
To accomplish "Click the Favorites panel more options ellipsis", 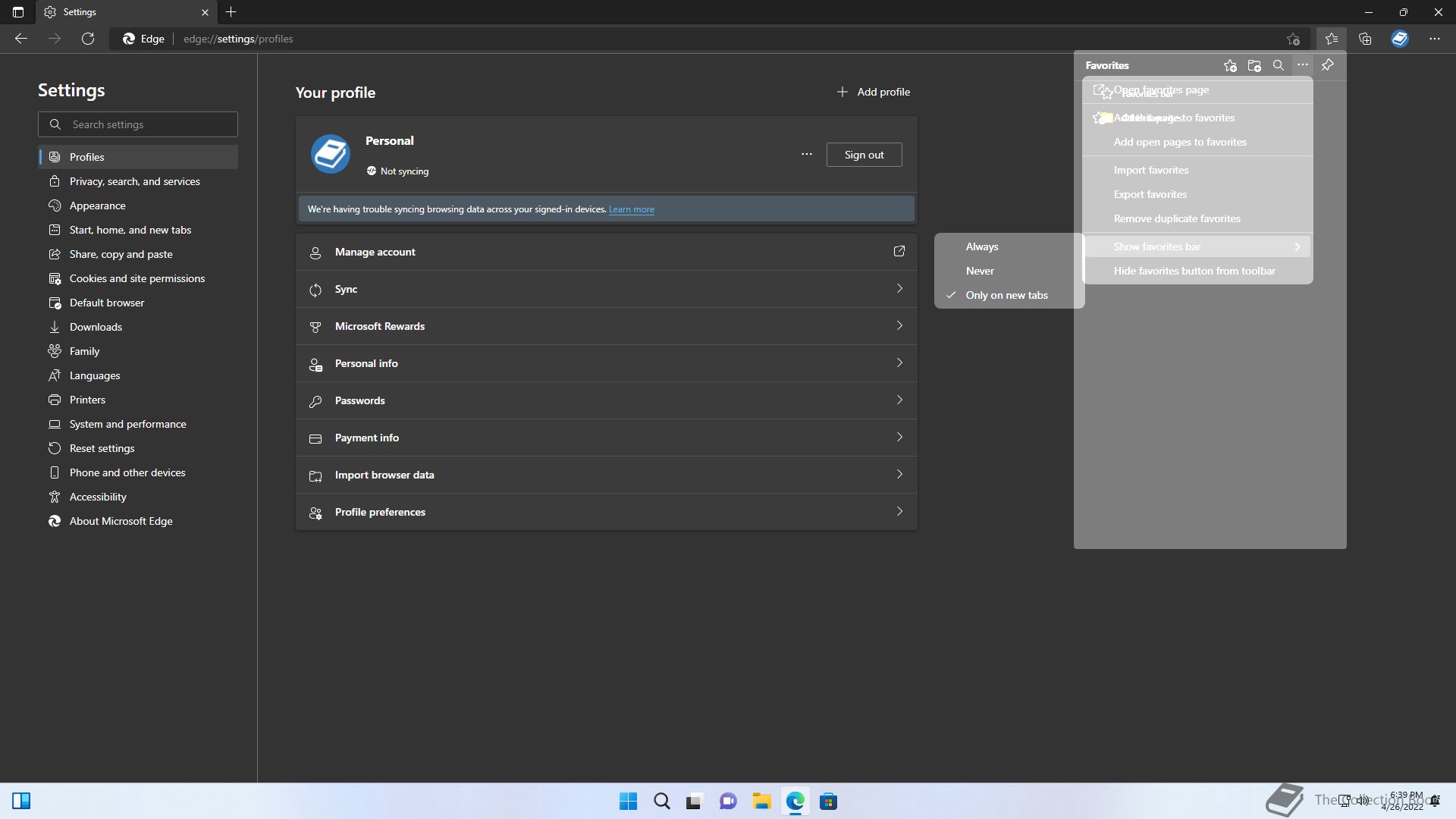I will (x=1303, y=65).
